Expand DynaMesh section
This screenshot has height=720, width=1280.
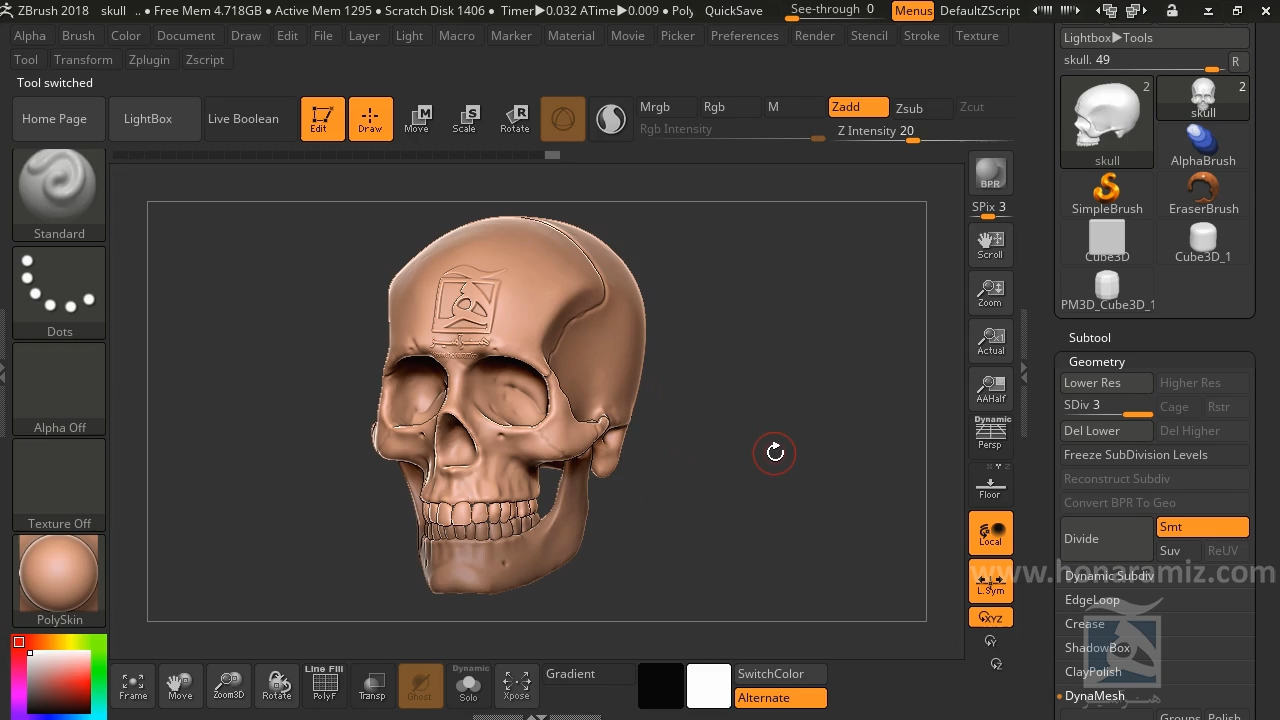[x=1094, y=696]
